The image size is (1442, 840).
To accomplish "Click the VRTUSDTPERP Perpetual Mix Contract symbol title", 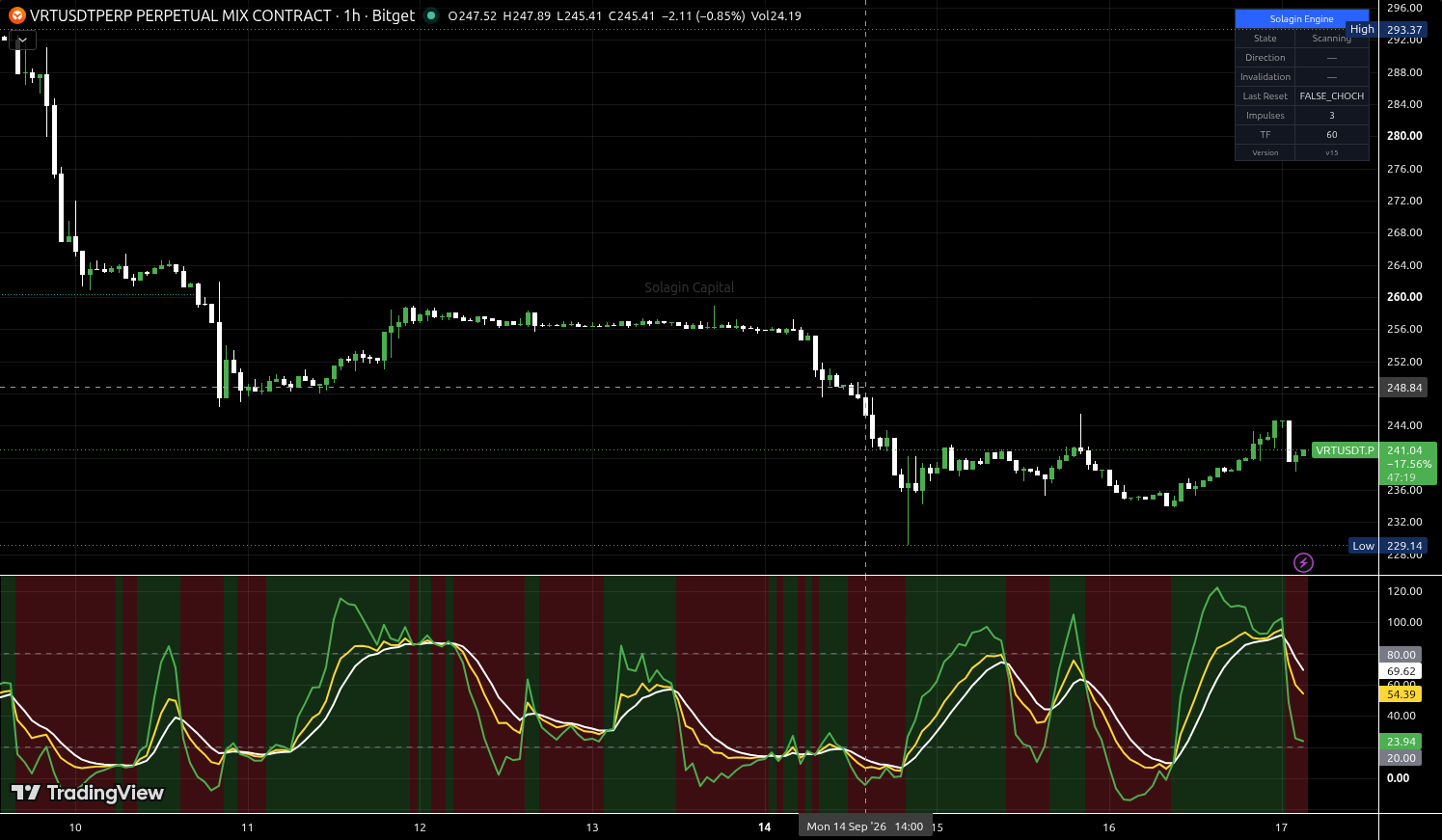I will click(180, 15).
